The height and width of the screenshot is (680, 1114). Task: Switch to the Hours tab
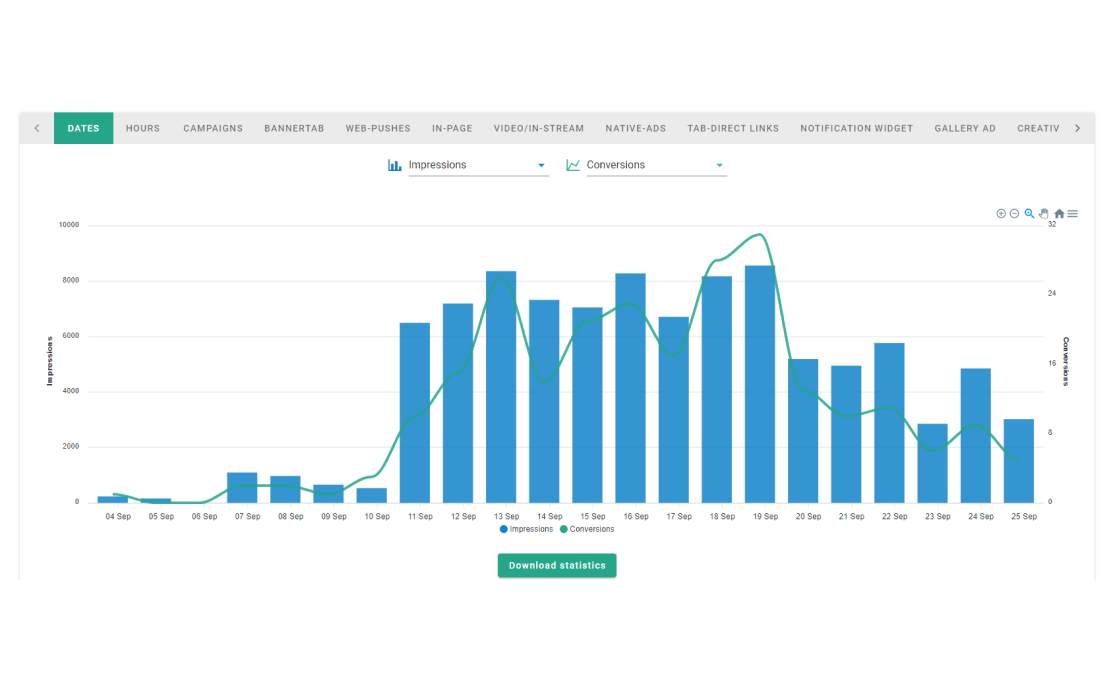tap(143, 128)
